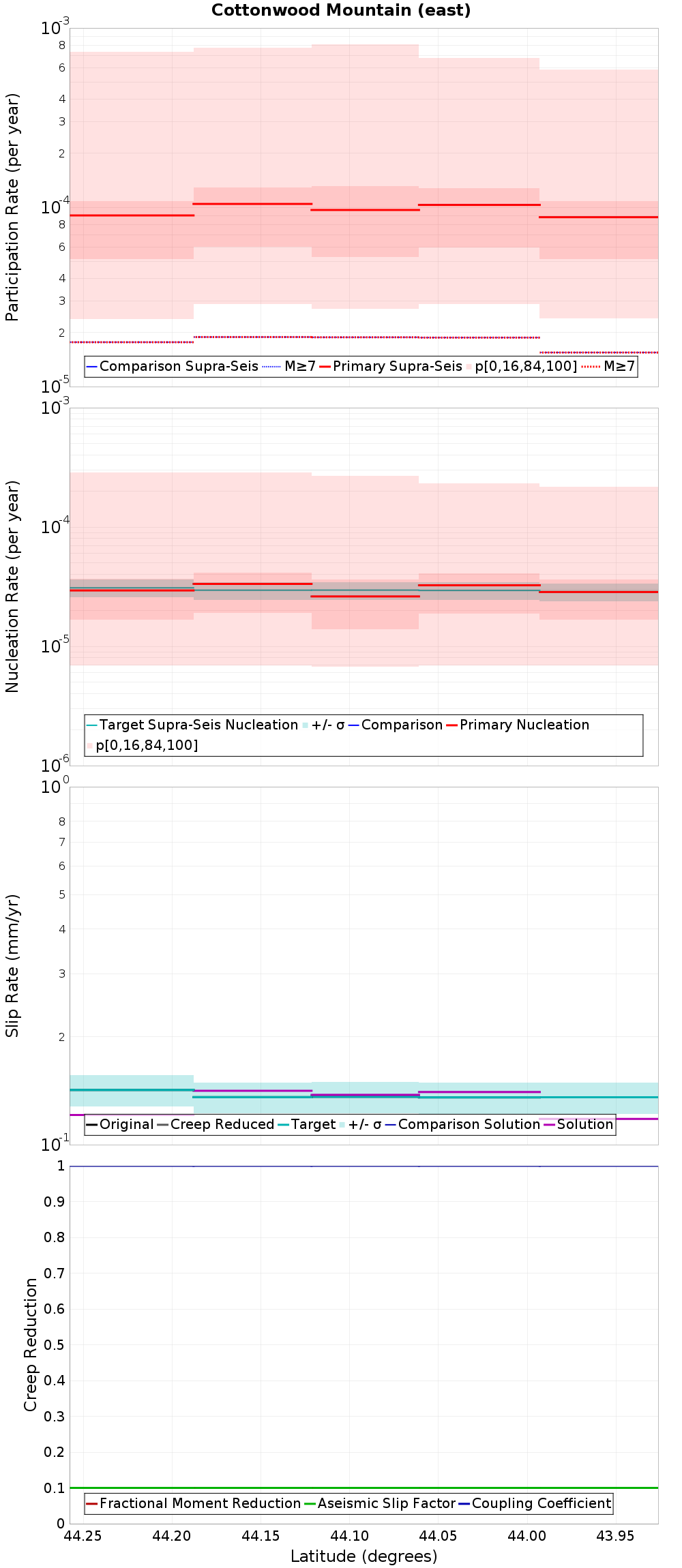Click the 43.95 latitude tick label
The width and height of the screenshot is (682, 1568).
pyautogui.click(x=615, y=1536)
